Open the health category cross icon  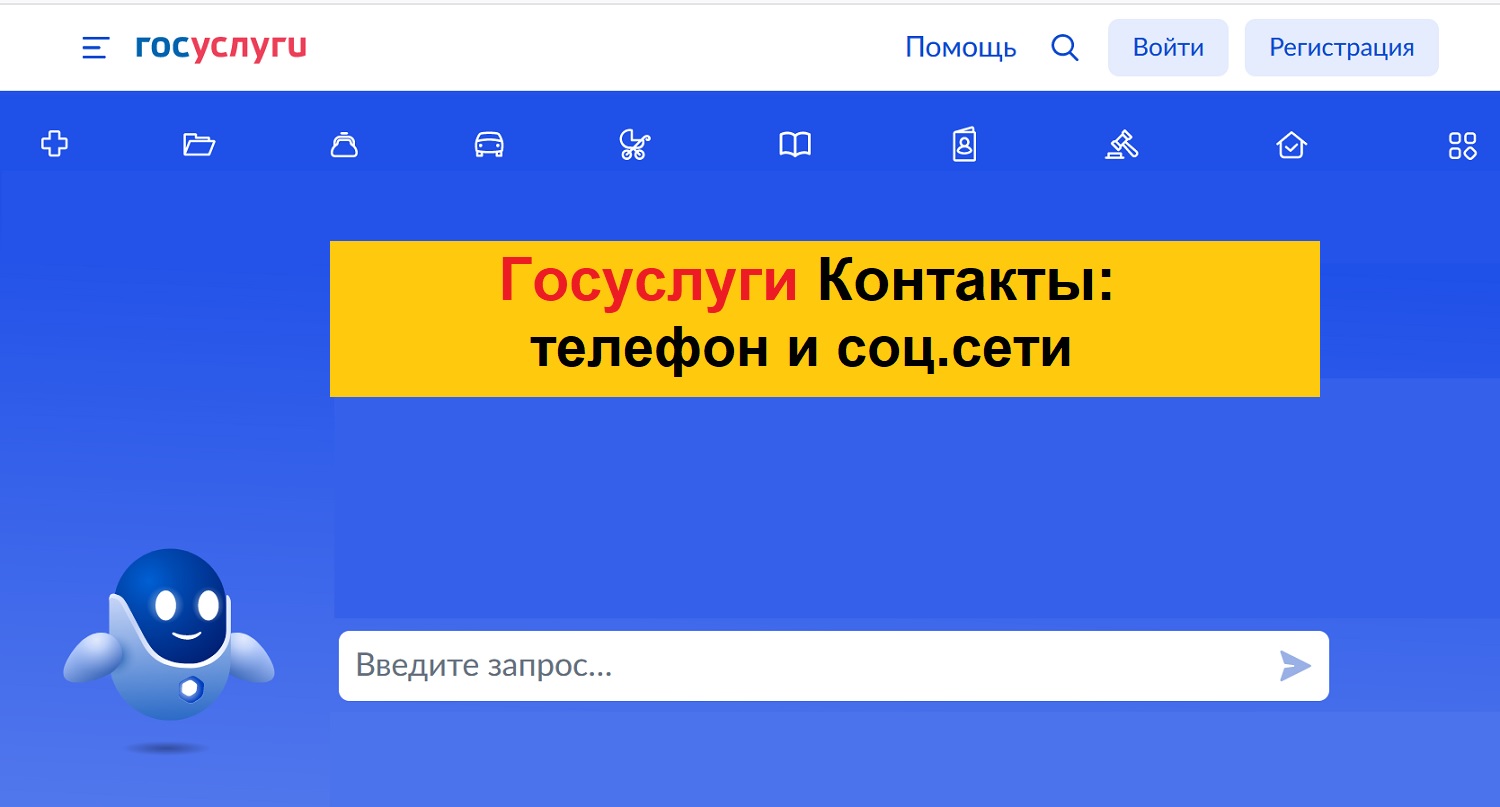54,145
